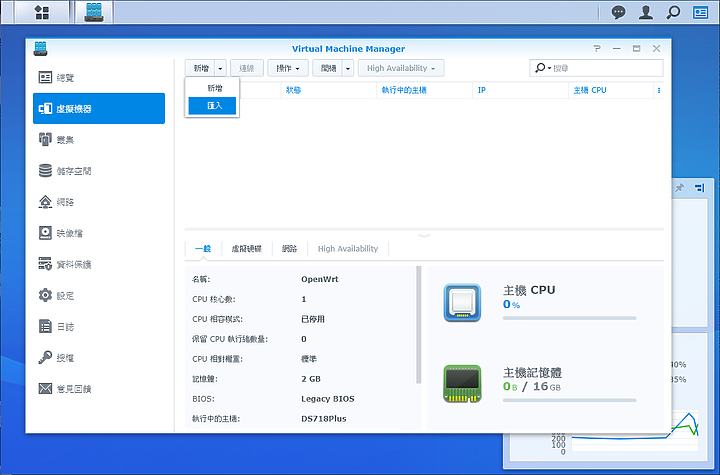This screenshot has height=475, width=720.
Task: Open the 網路 network sidebar item
Action: click(x=99, y=202)
